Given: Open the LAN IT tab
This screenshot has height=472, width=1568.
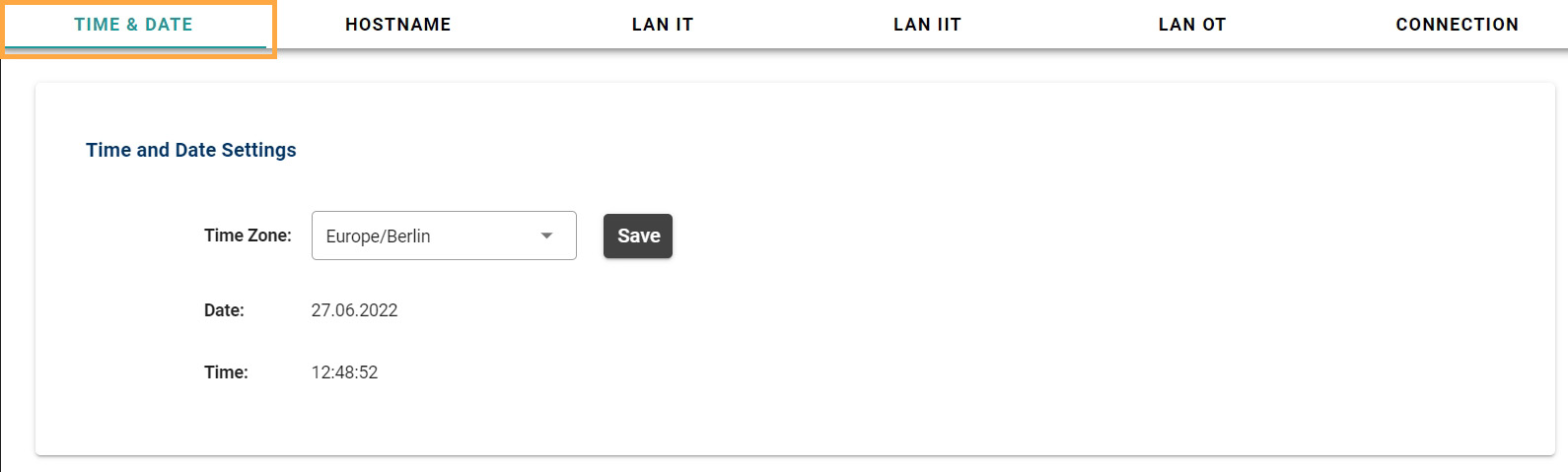Looking at the screenshot, I should pyautogui.click(x=663, y=25).
